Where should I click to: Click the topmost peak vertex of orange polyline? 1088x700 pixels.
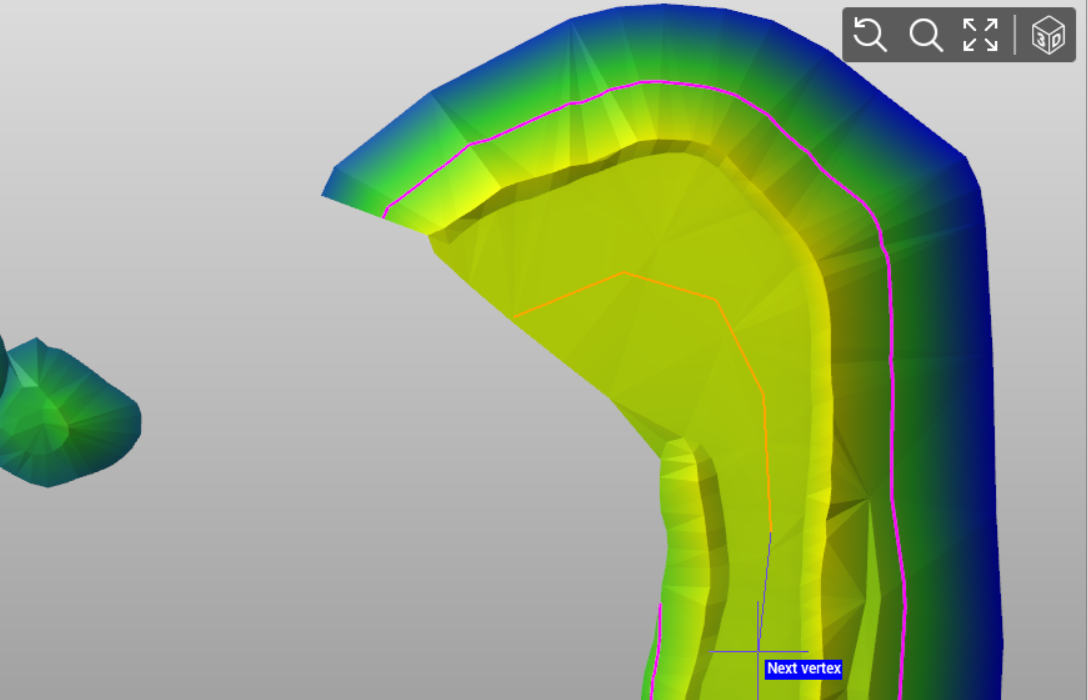coord(626,272)
